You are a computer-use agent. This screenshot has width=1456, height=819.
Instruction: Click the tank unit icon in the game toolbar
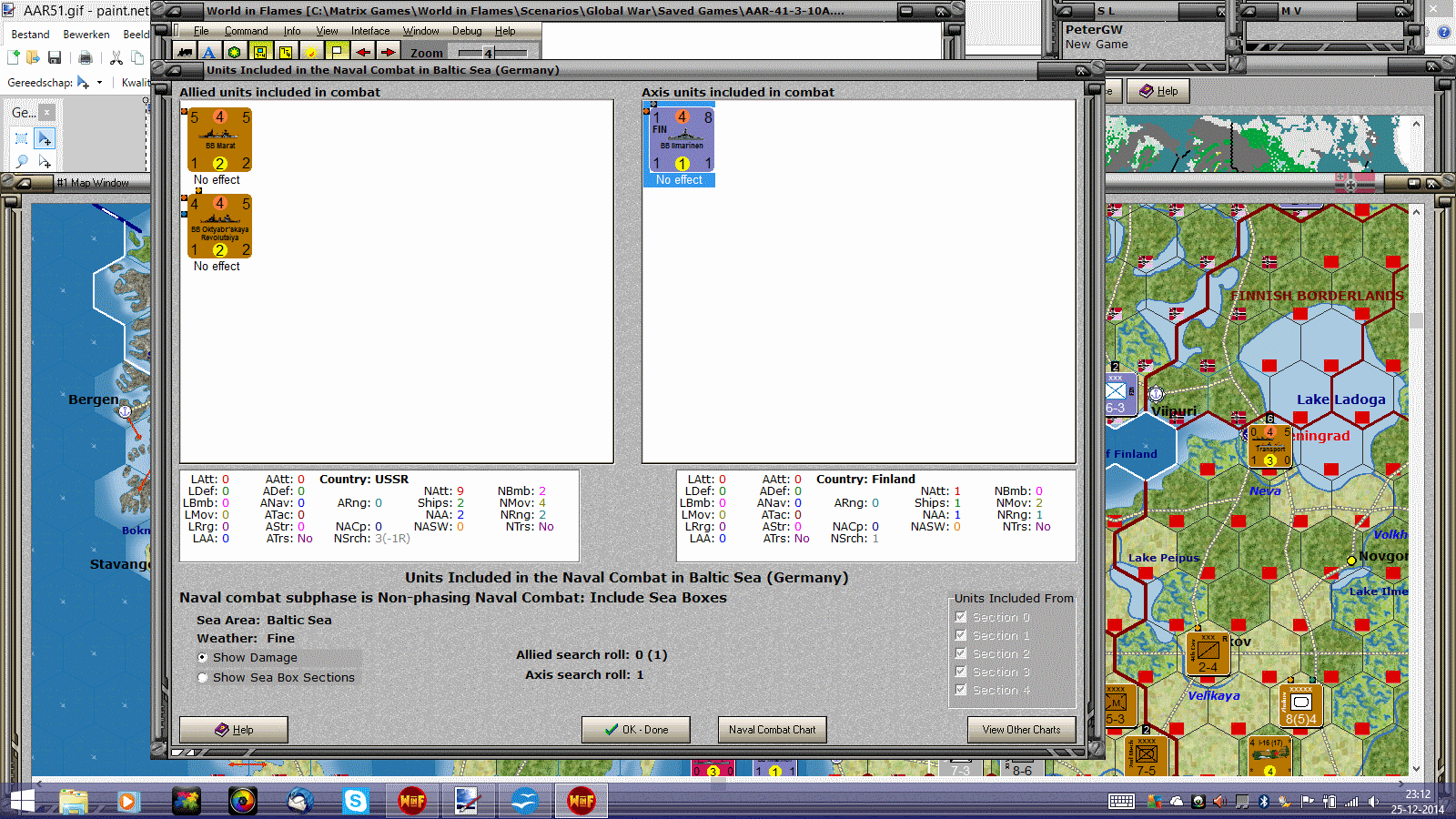pyautogui.click(x=185, y=53)
